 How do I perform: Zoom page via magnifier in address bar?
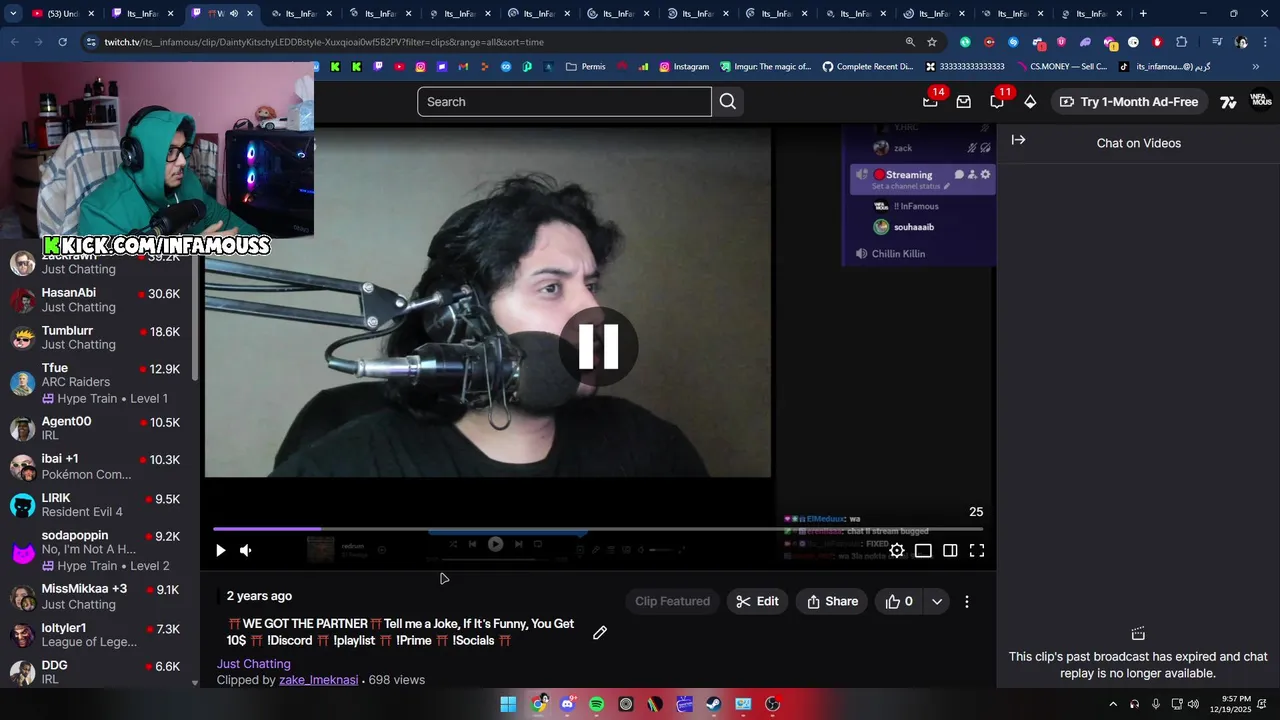click(910, 42)
